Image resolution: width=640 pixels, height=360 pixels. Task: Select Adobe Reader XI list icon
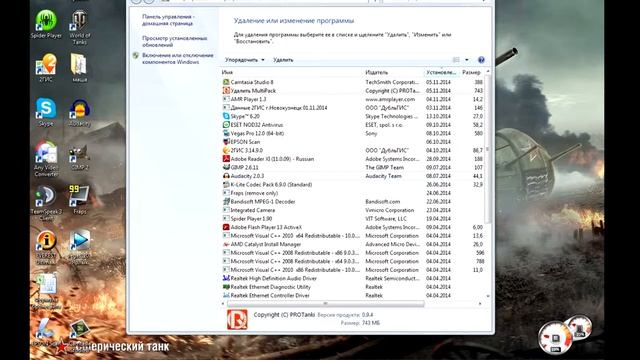226,159
